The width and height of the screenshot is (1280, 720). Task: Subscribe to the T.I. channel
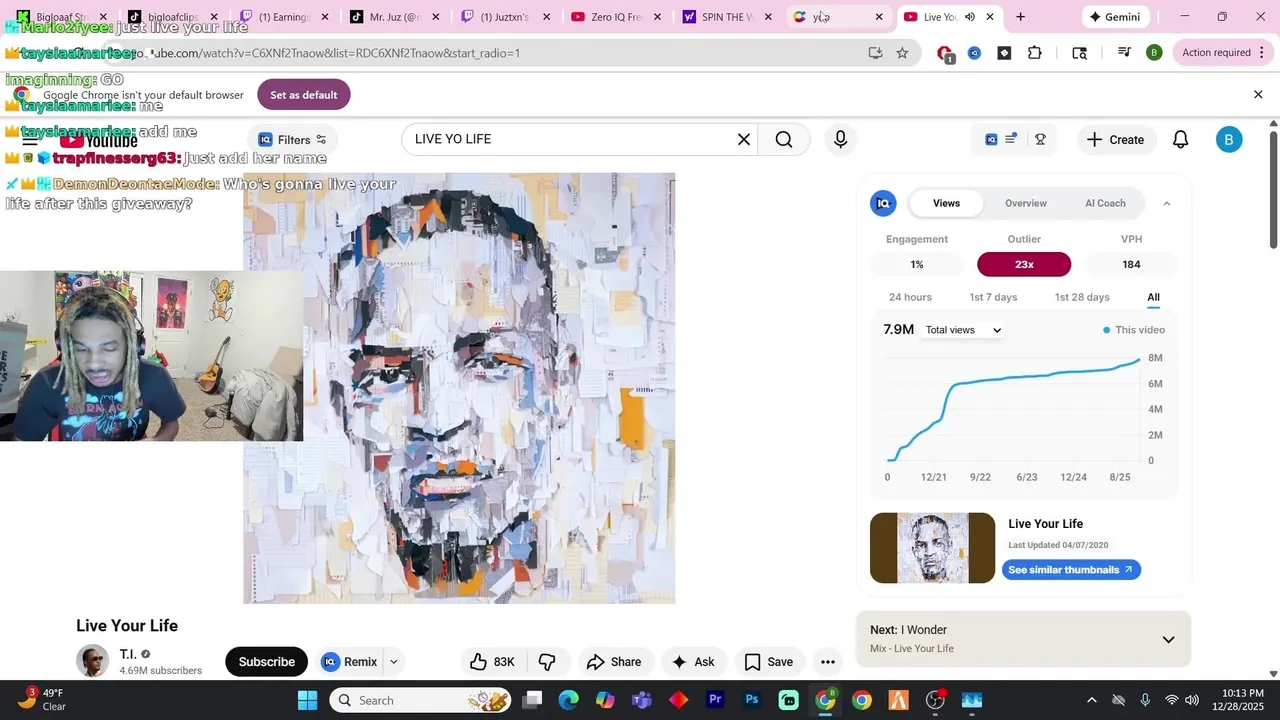[x=266, y=662]
